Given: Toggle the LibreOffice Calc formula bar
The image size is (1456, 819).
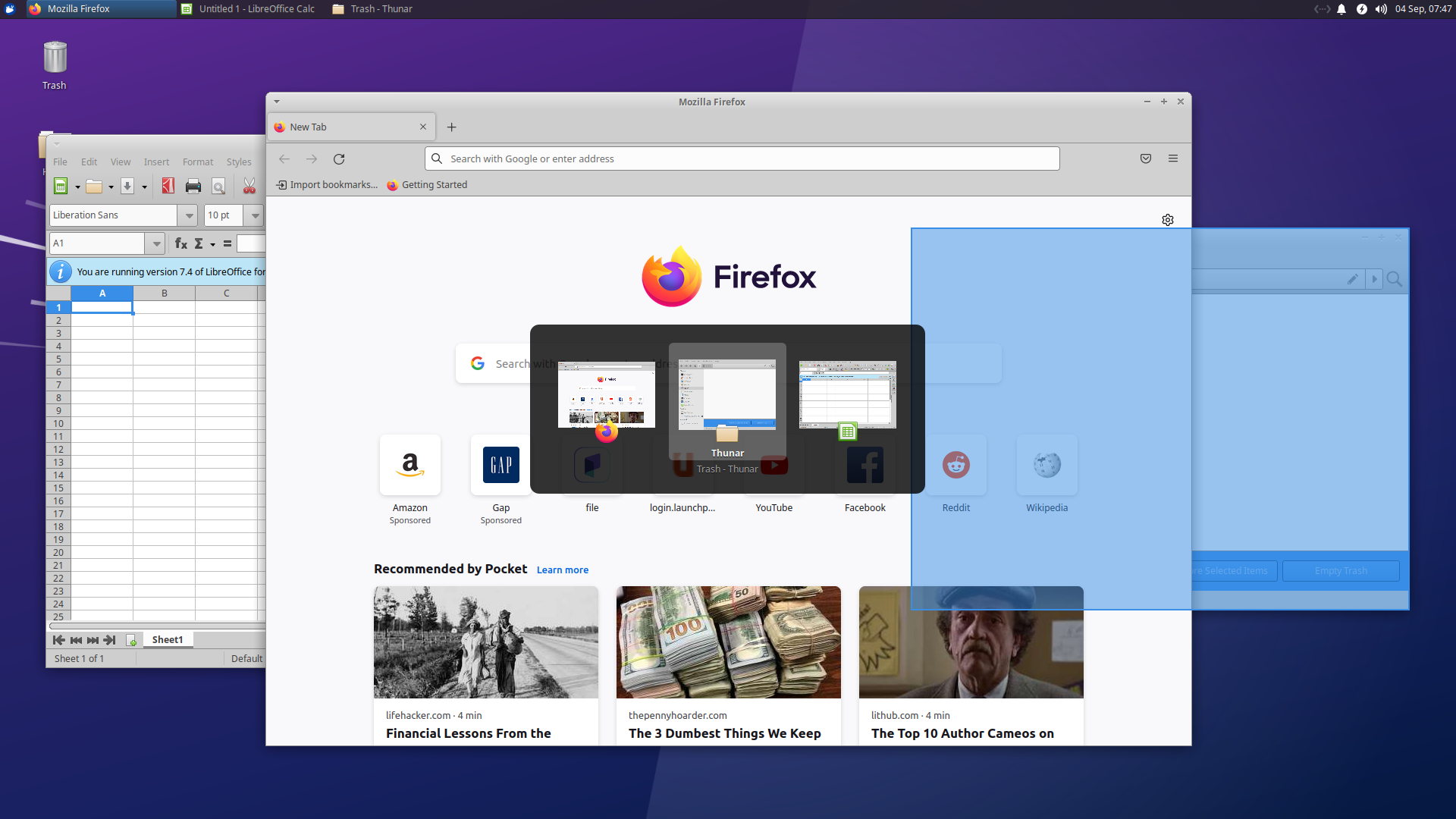Looking at the screenshot, I should tap(119, 160).
